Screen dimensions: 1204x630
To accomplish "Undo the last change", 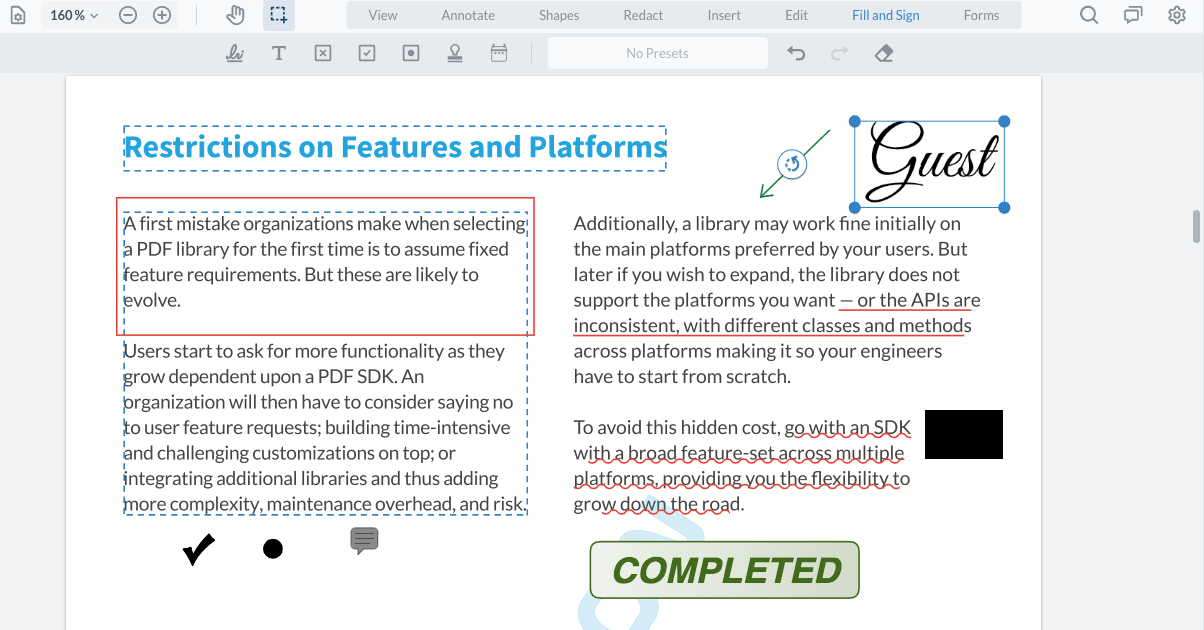I will pyautogui.click(x=795, y=52).
